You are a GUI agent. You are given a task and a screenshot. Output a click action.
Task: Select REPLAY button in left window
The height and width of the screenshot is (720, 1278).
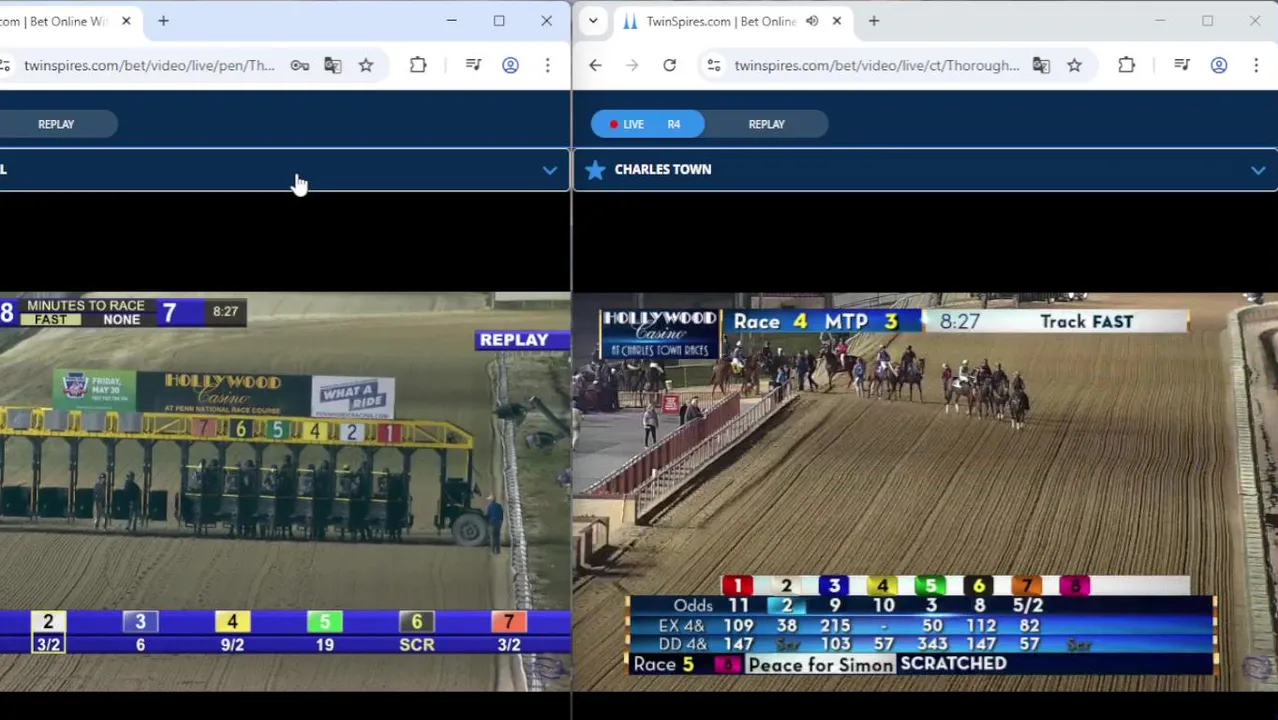(56, 124)
